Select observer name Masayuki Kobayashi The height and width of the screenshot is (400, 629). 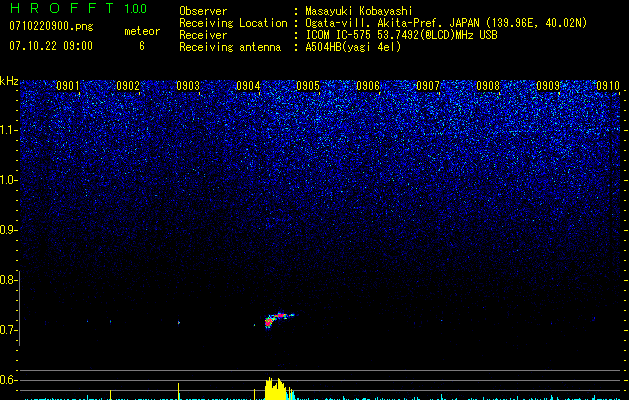[x=359, y=11]
